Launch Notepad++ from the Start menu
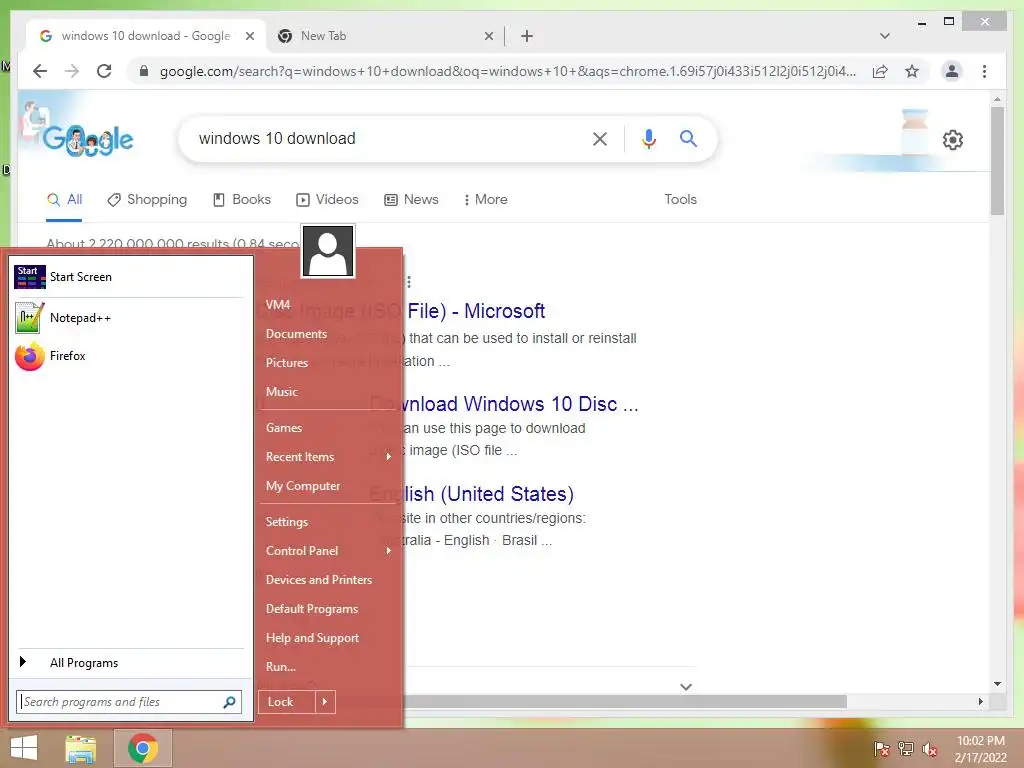Viewport: 1024px width, 768px height. pyautogui.click(x=129, y=318)
